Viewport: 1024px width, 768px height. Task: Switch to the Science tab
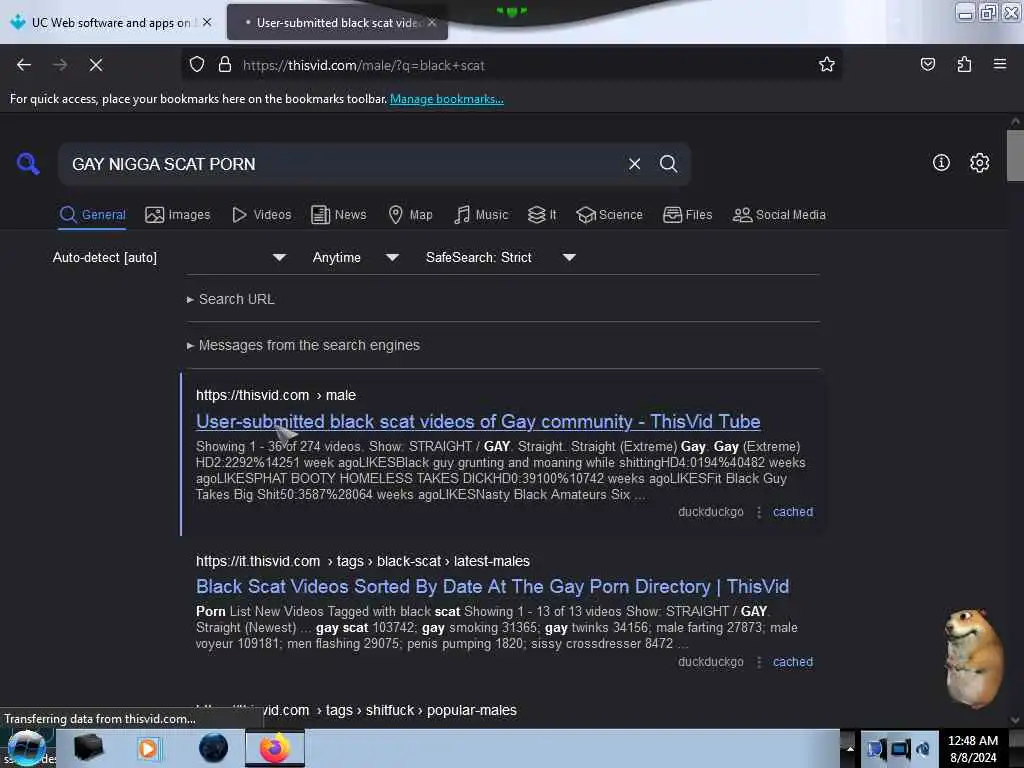[x=610, y=215]
